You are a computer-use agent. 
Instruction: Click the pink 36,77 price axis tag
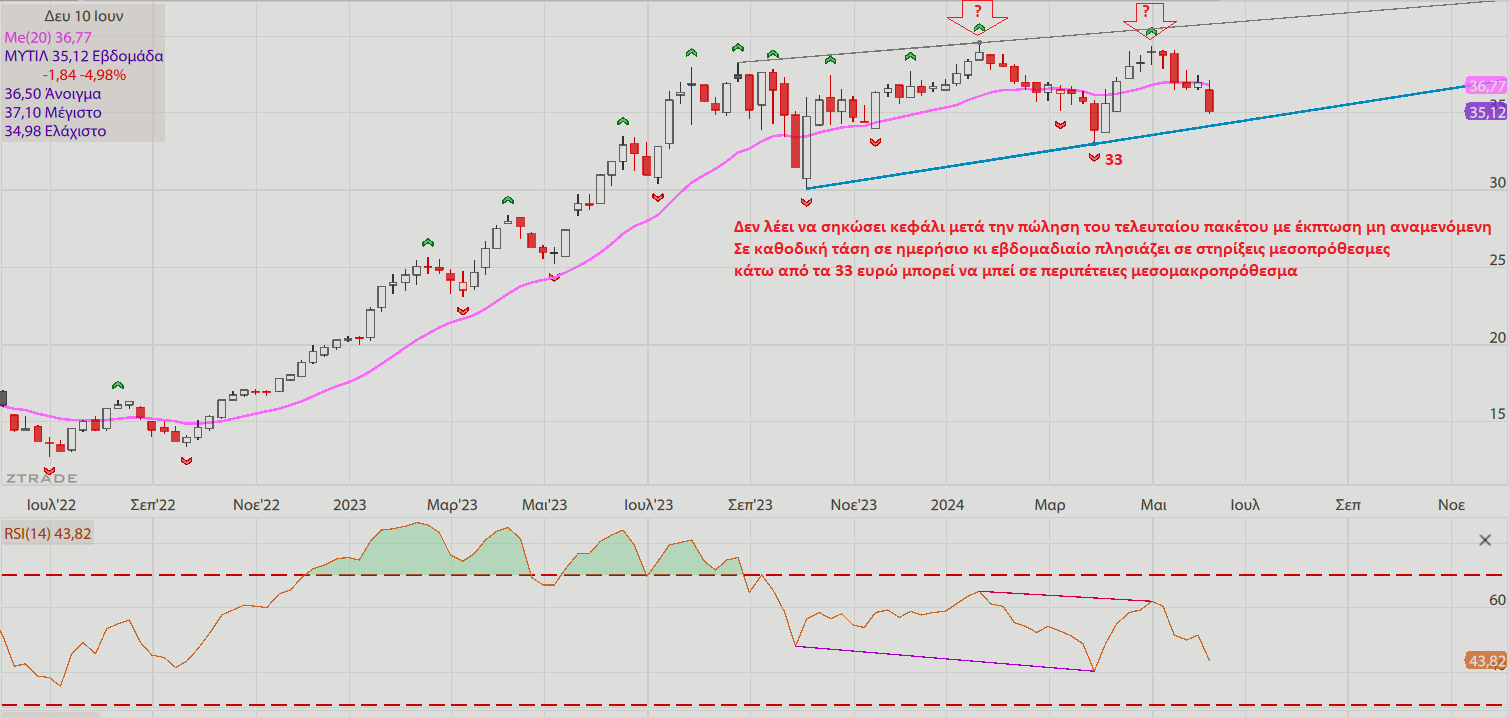tap(1486, 87)
